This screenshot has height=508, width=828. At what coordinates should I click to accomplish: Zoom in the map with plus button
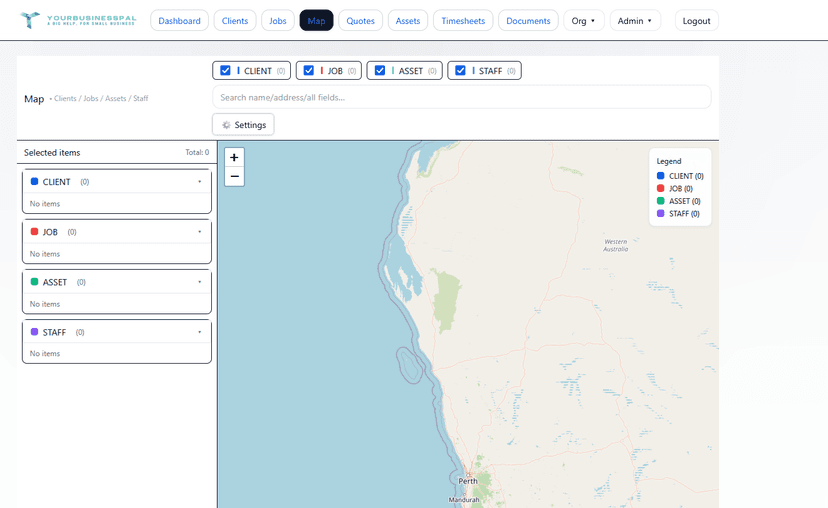pyautogui.click(x=234, y=157)
